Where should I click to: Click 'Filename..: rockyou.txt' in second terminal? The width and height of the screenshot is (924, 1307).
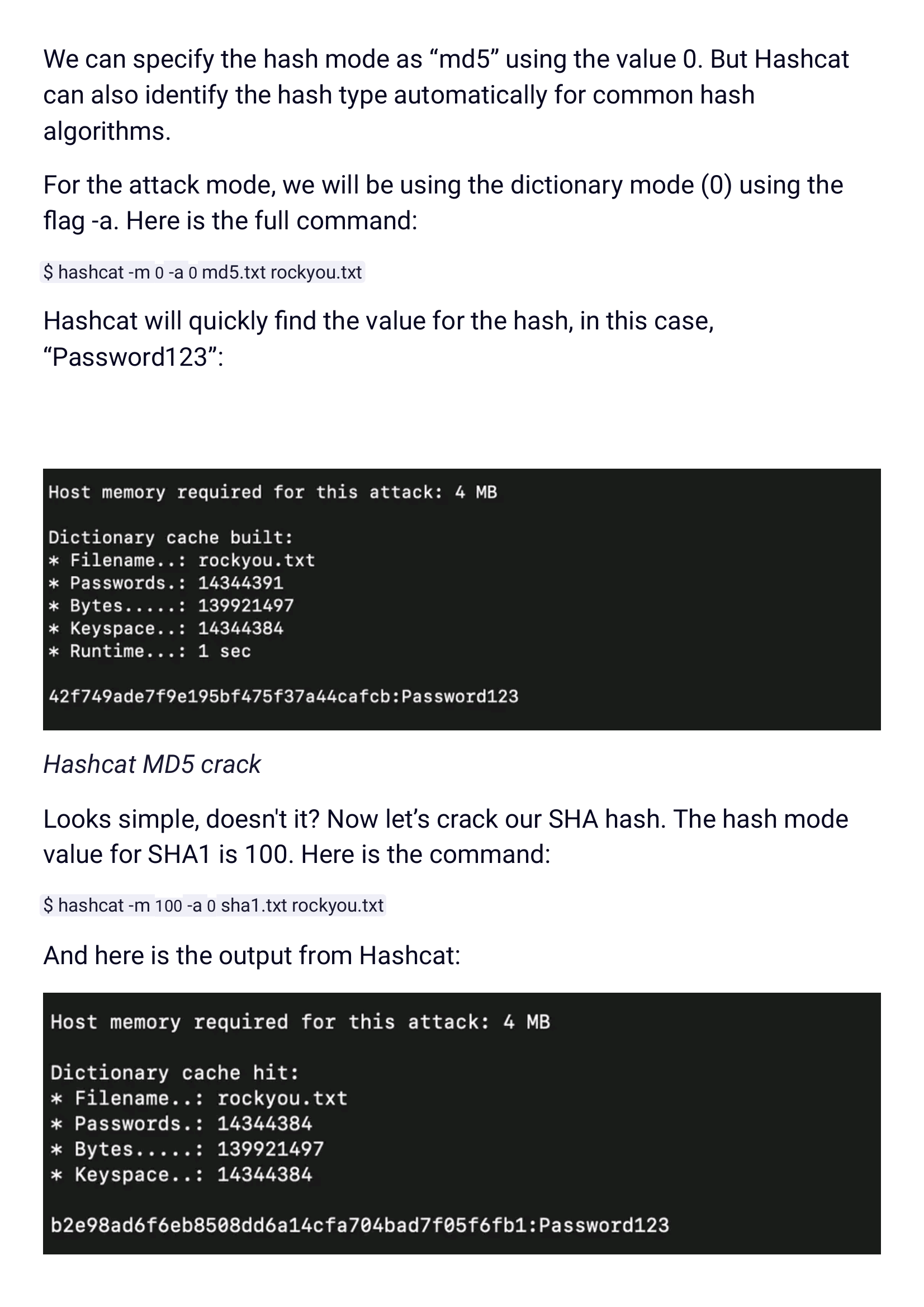(x=198, y=1098)
